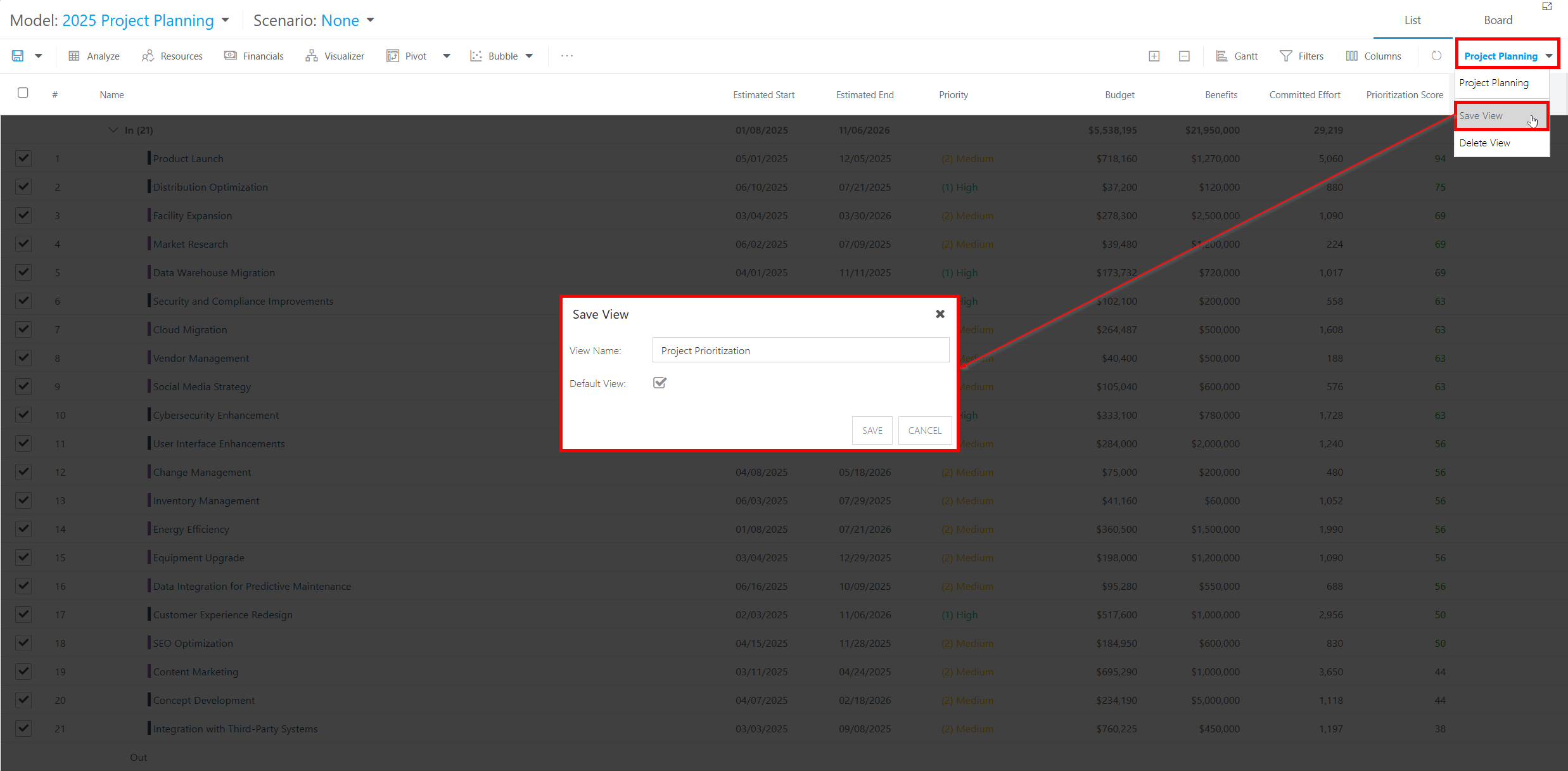Sort by the Name column header
This screenshot has height=771, width=1568.
coord(112,95)
